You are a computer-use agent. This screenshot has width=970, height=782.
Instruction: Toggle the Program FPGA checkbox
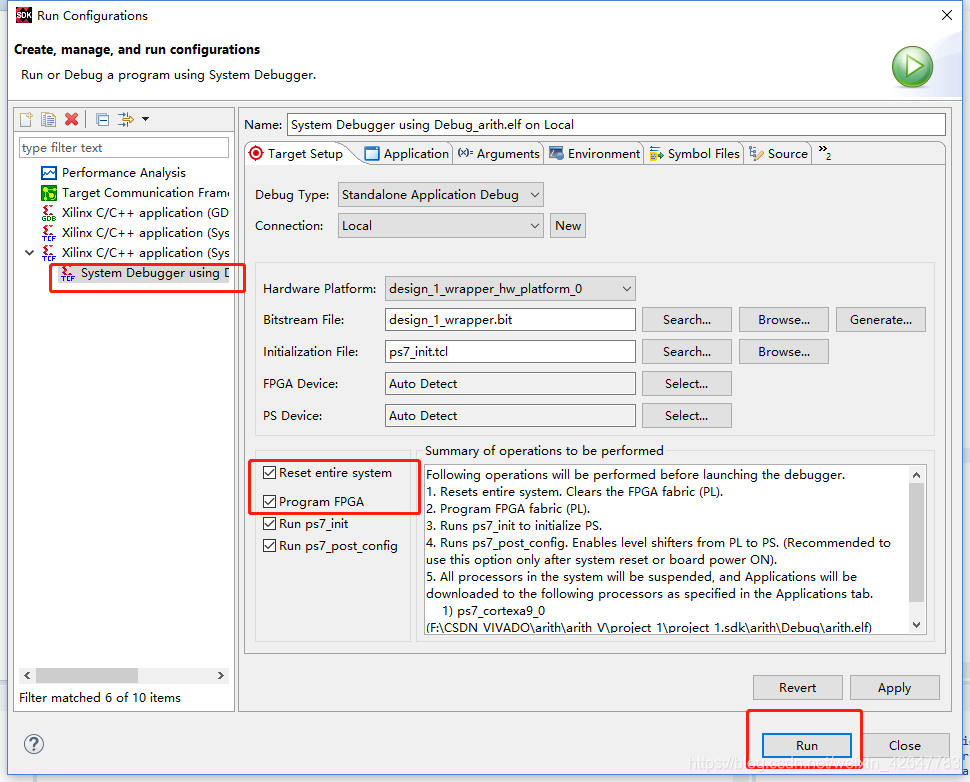coord(269,501)
